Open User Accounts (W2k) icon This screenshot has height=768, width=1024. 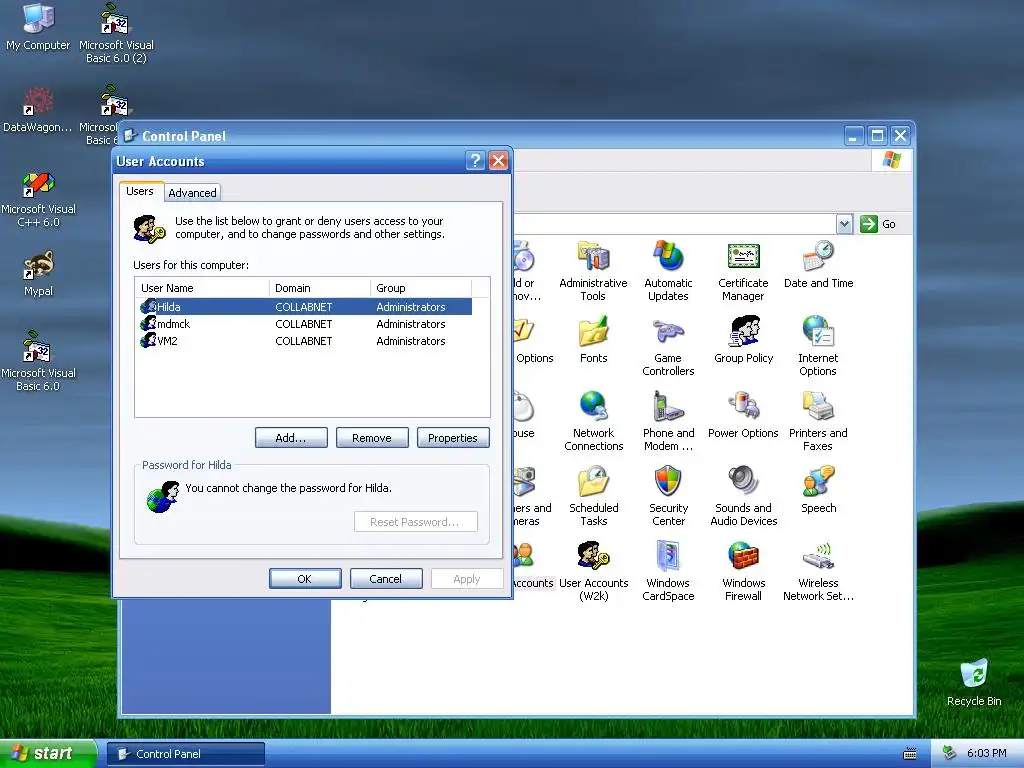[x=594, y=572]
